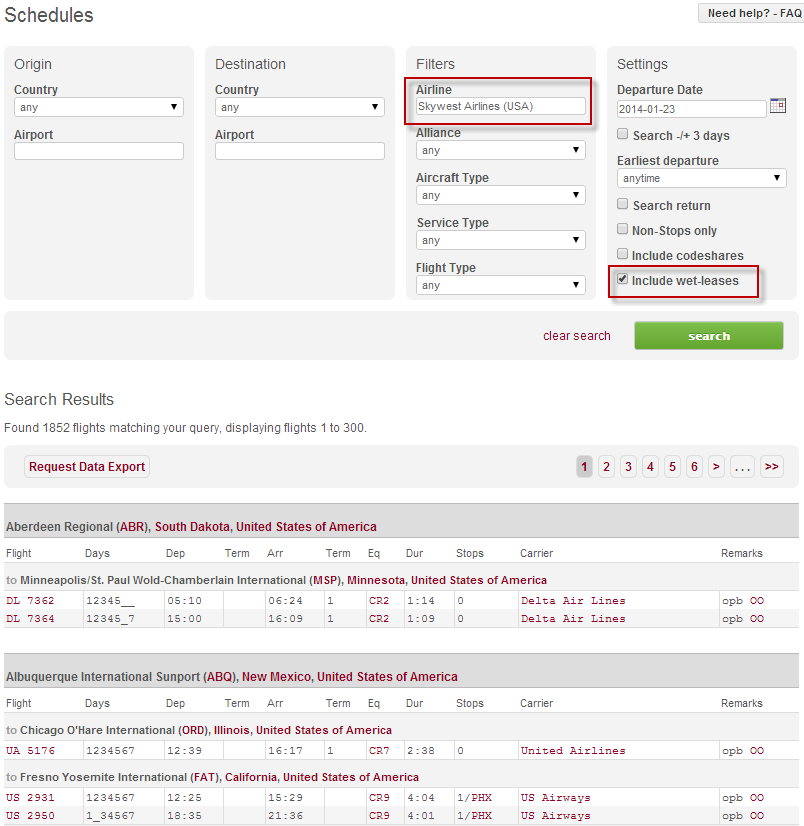Go to next results page arrow
804x826 pixels.
[x=716, y=467]
